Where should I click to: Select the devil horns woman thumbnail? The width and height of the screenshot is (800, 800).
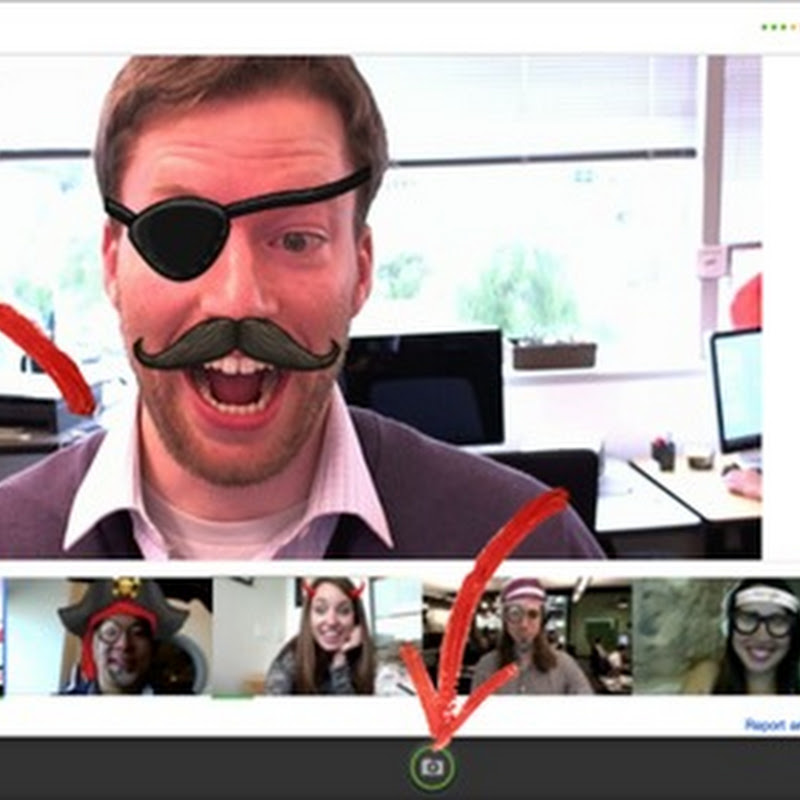point(317,636)
